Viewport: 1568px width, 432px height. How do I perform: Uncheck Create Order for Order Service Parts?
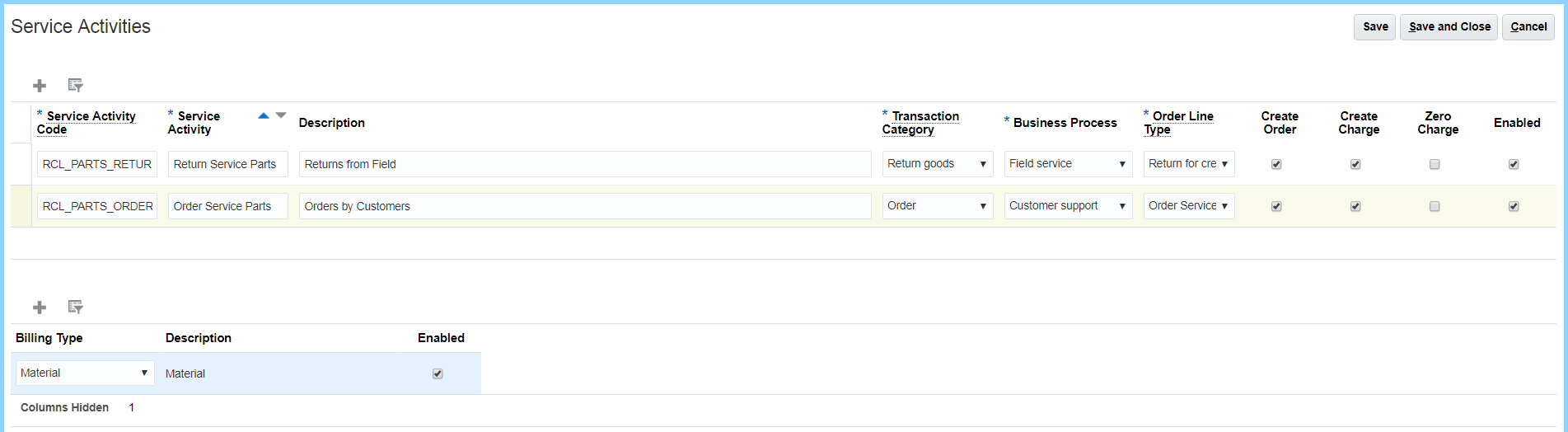(1276, 207)
